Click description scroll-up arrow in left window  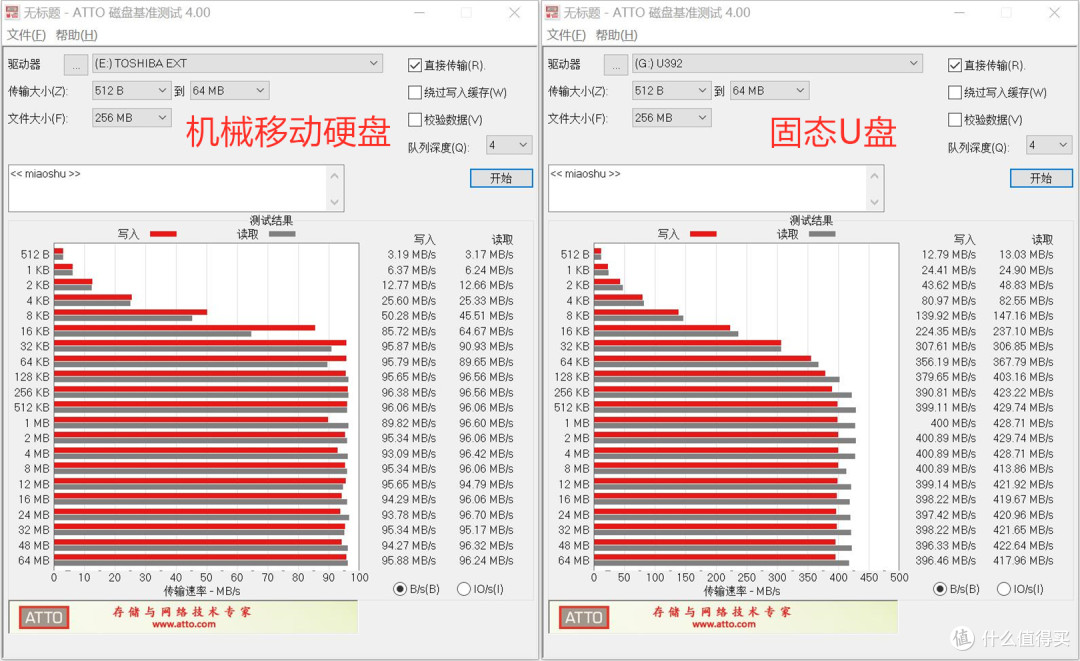pos(335,175)
